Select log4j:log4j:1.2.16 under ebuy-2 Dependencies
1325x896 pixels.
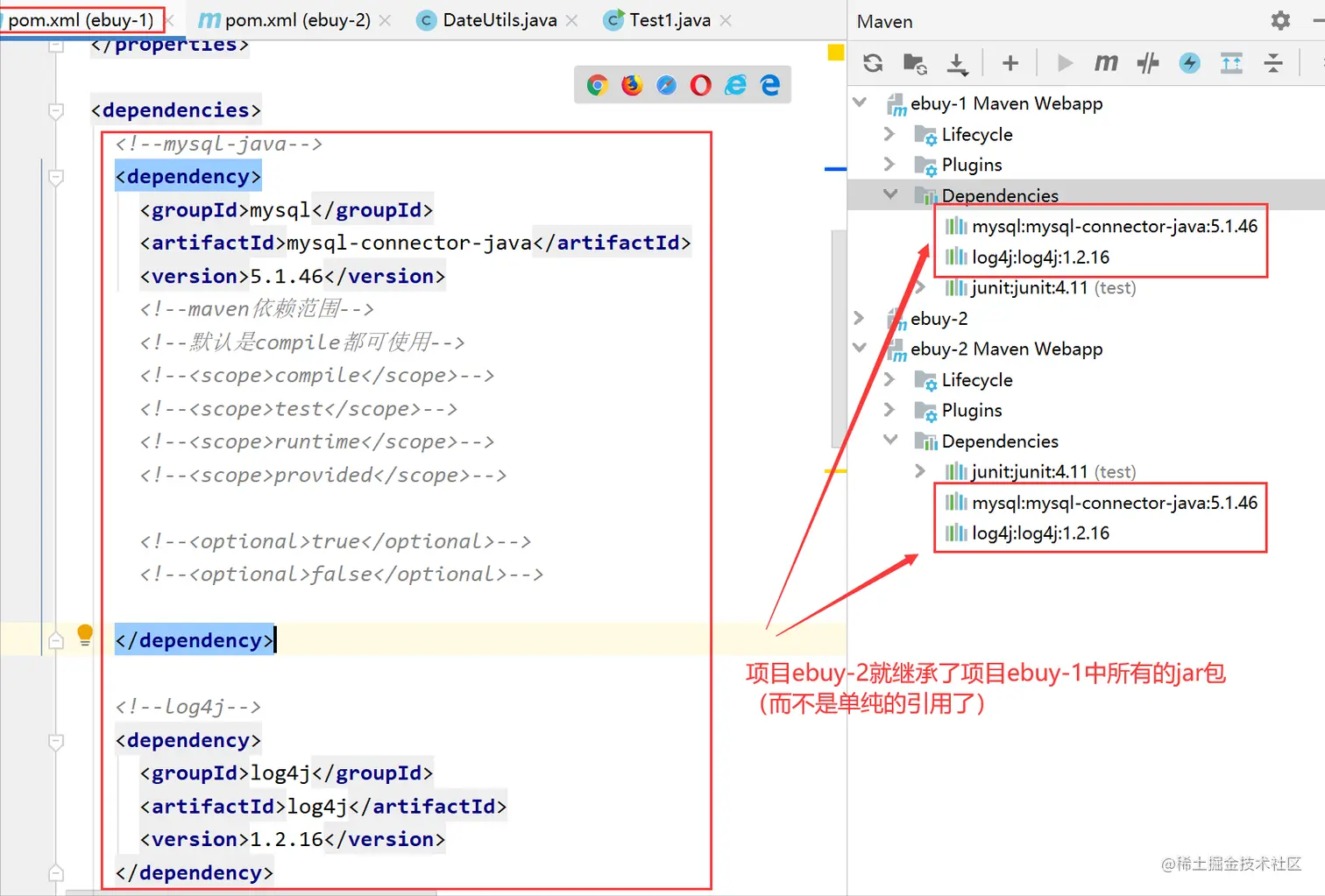click(1040, 533)
